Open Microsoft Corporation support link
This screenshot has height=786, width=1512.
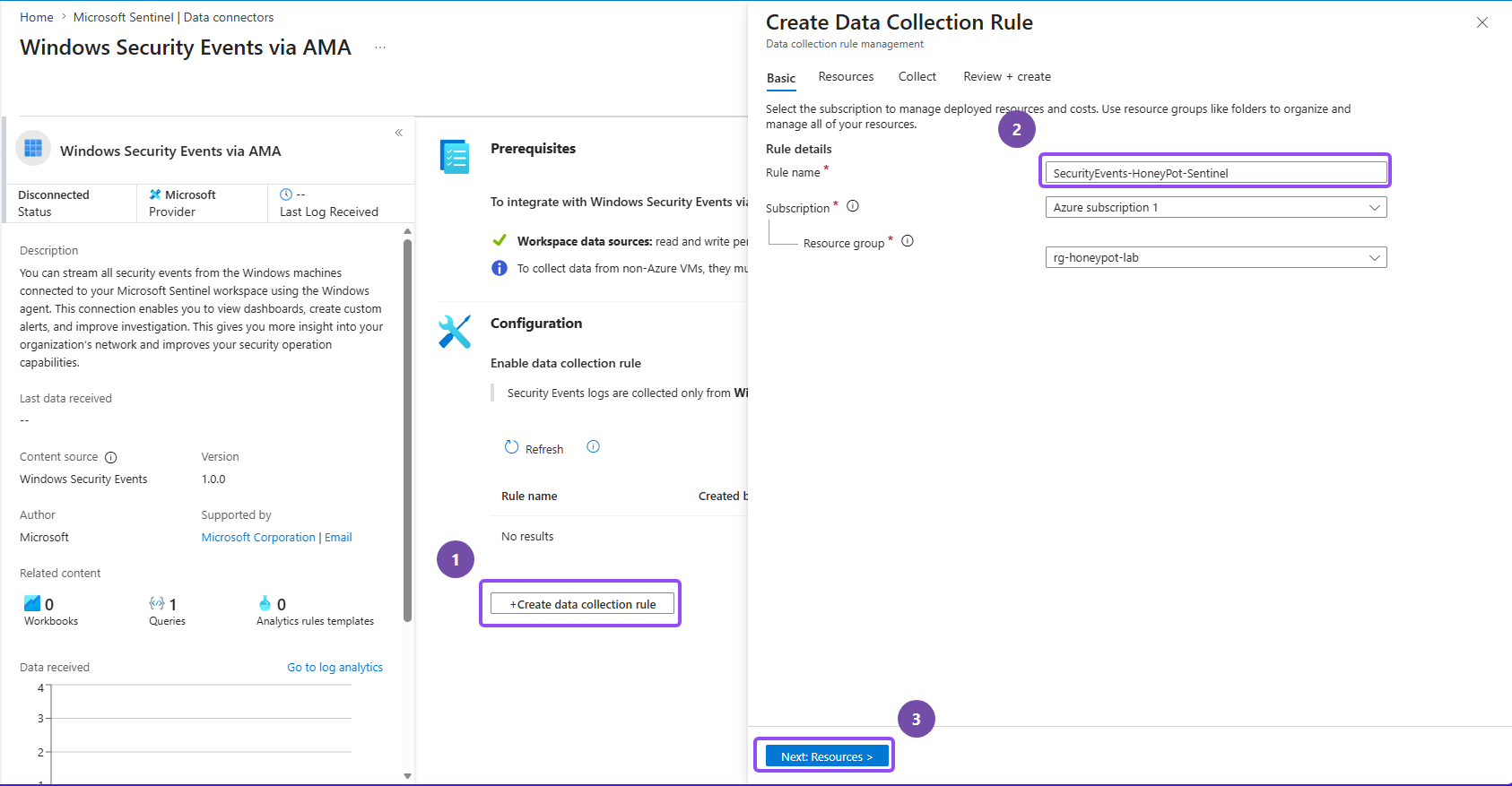258,538
